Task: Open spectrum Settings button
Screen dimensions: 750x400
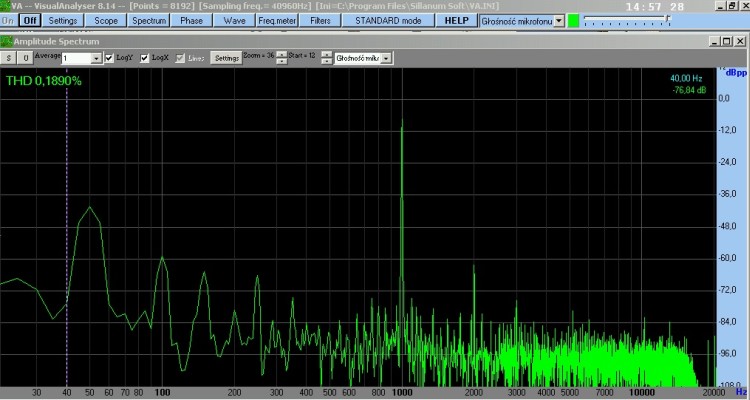Action: pyautogui.click(x=227, y=58)
